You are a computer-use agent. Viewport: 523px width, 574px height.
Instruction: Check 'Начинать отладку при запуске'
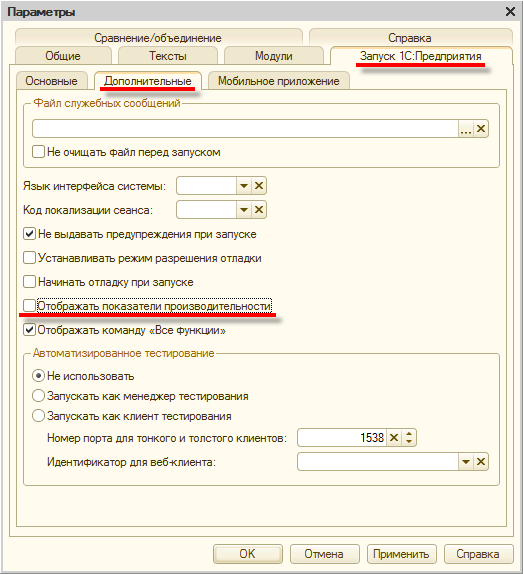pyautogui.click(x=29, y=282)
